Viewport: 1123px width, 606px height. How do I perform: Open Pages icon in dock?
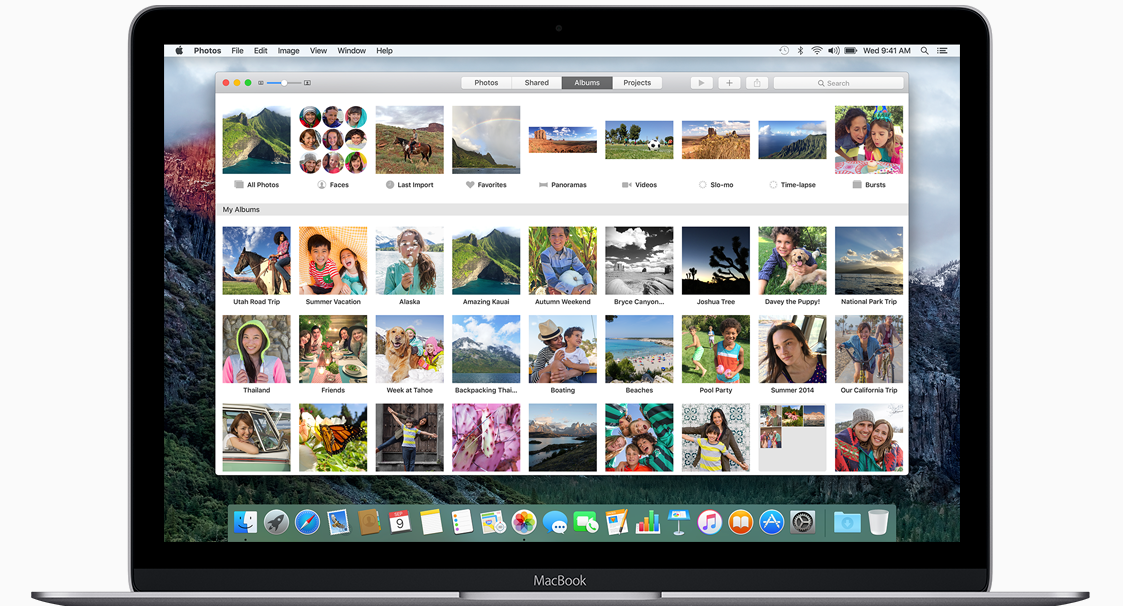pyautogui.click(x=617, y=522)
